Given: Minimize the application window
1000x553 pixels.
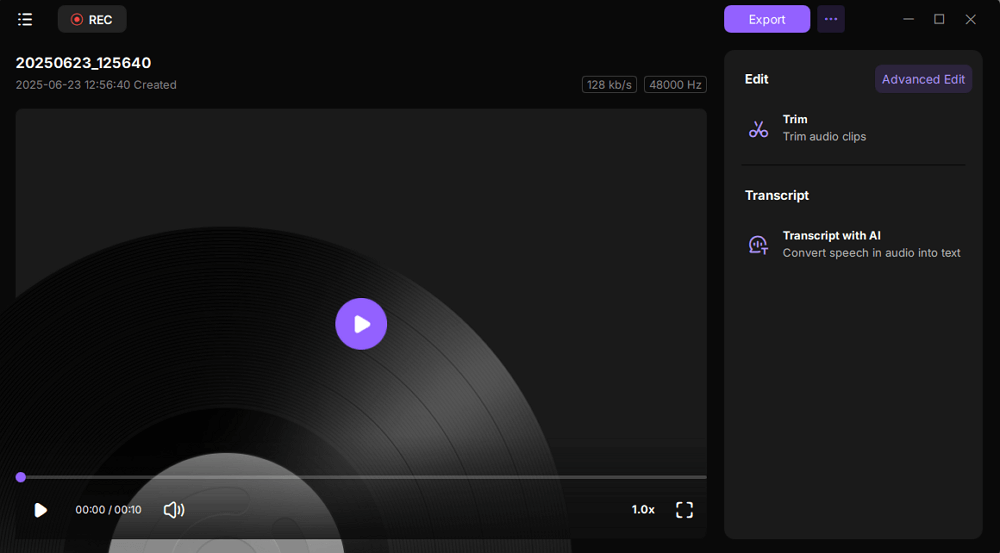Looking at the screenshot, I should tap(909, 19).
